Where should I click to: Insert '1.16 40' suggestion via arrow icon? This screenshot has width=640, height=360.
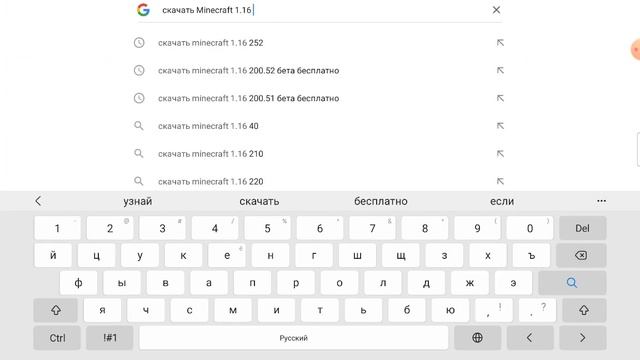pos(500,126)
